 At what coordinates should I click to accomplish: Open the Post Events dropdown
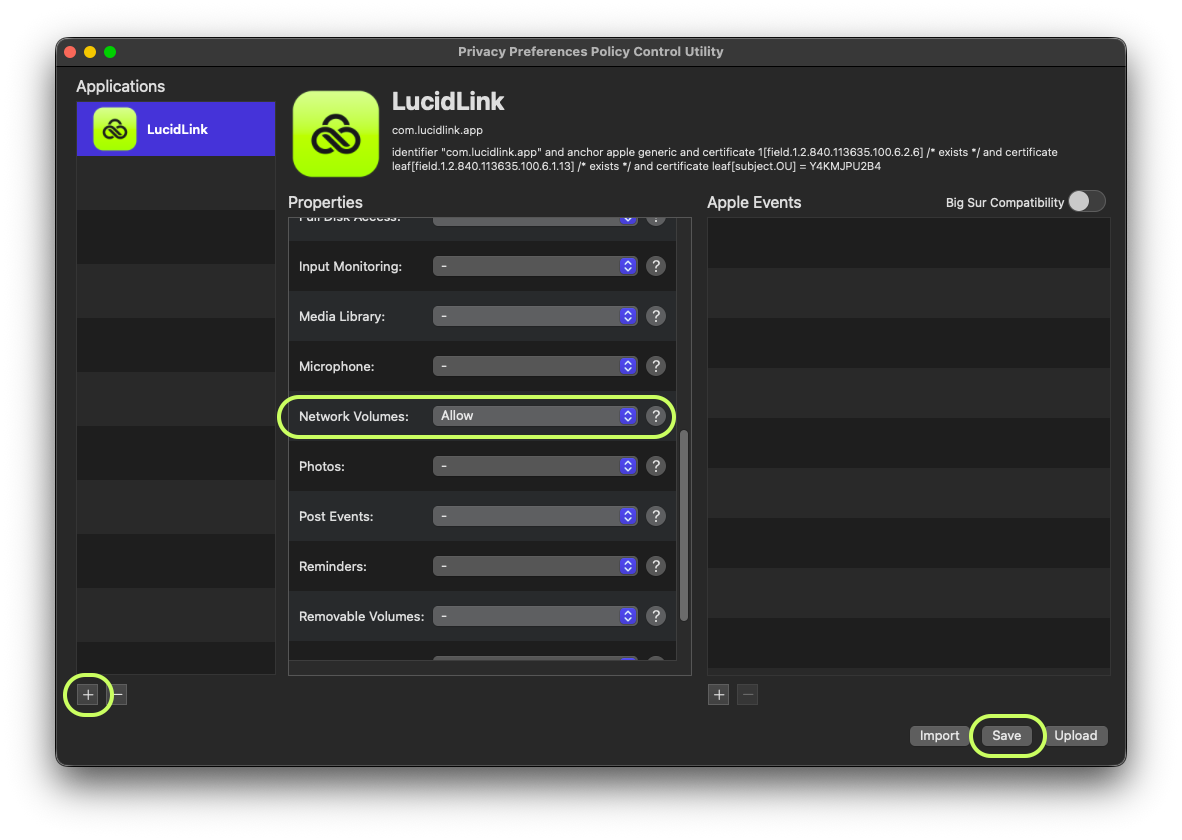[x=535, y=516]
